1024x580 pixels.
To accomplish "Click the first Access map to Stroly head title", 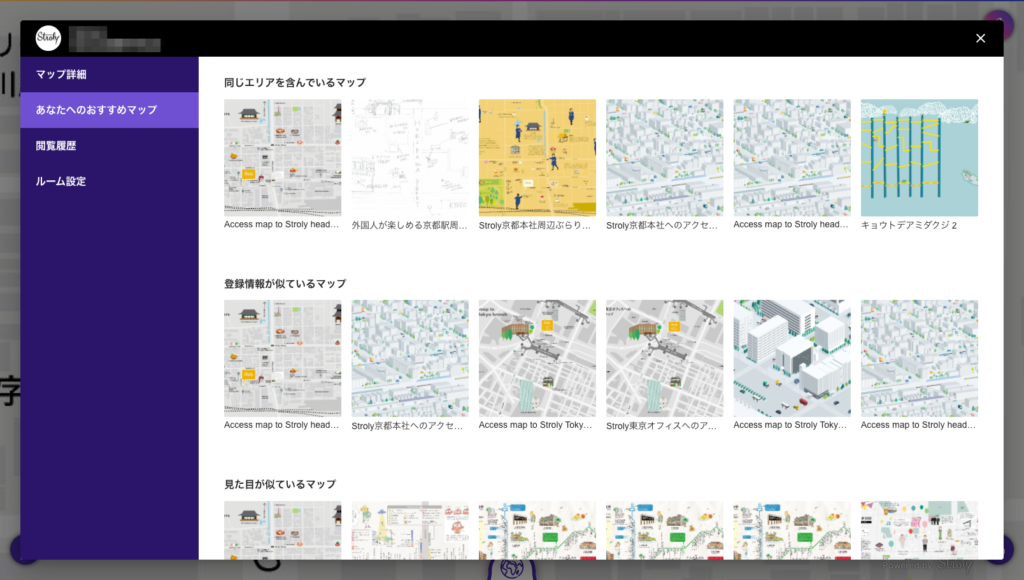I will click(x=282, y=226).
